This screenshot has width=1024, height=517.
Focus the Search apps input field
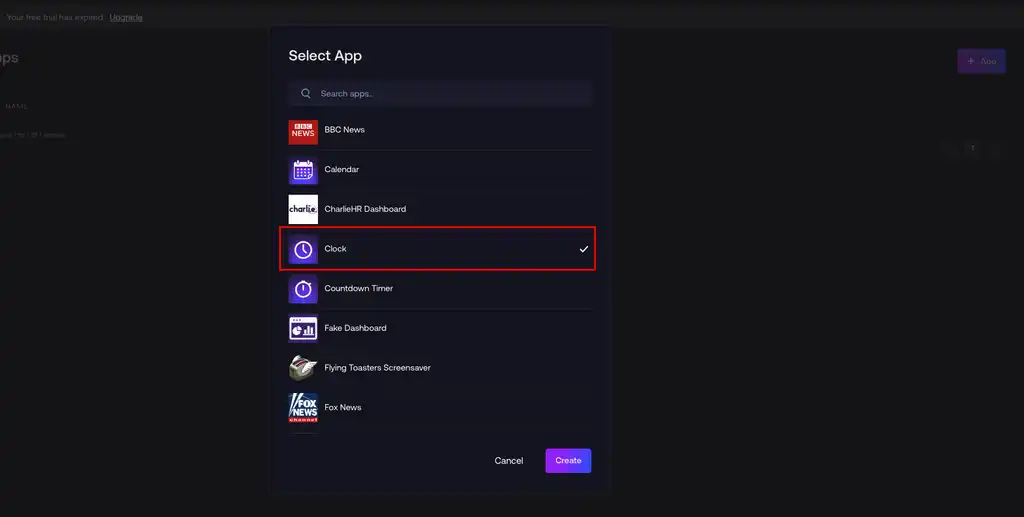coord(441,93)
